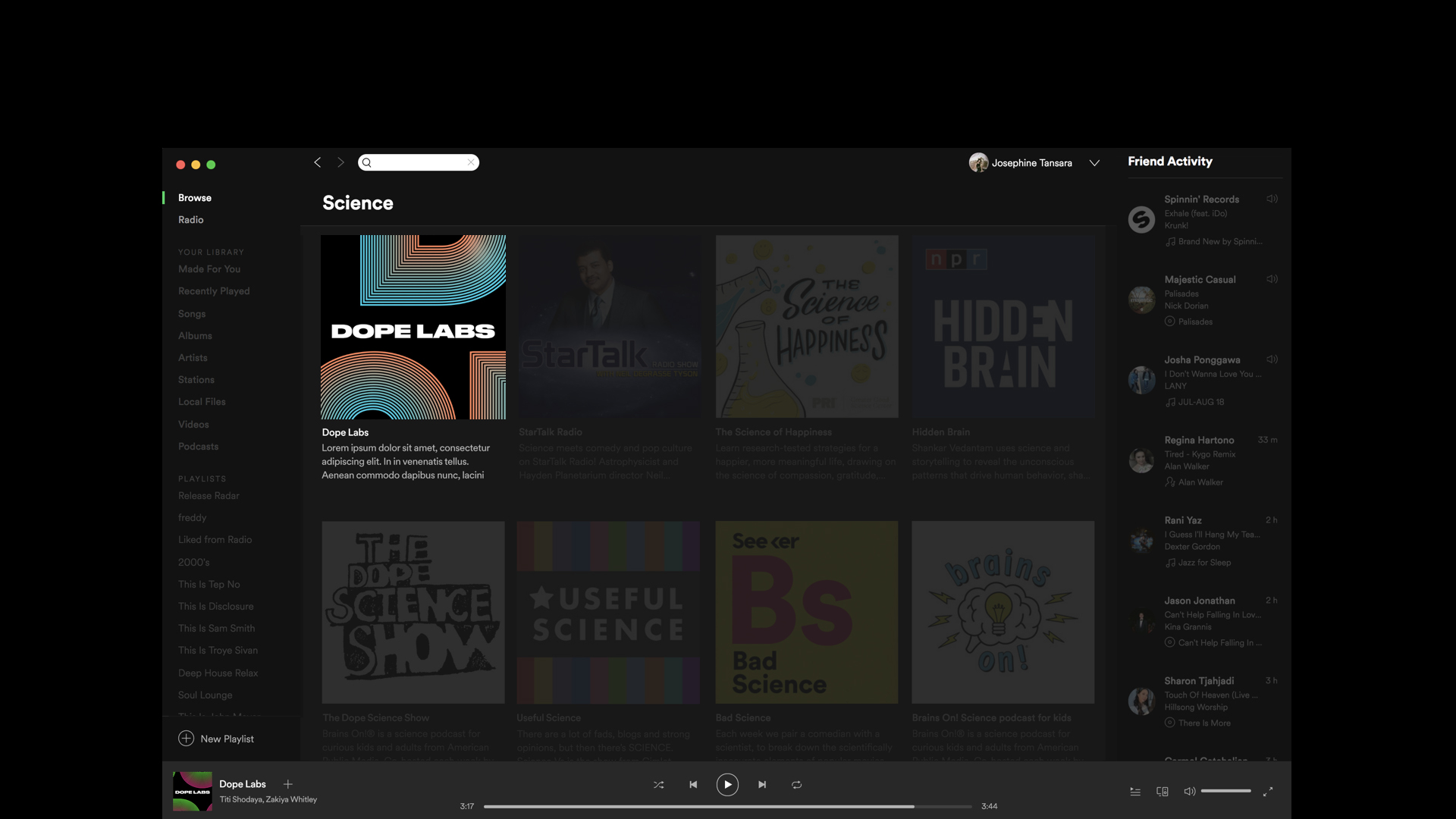
Task: Click speaker icon beside Majestic Casual
Action: [x=1272, y=279]
